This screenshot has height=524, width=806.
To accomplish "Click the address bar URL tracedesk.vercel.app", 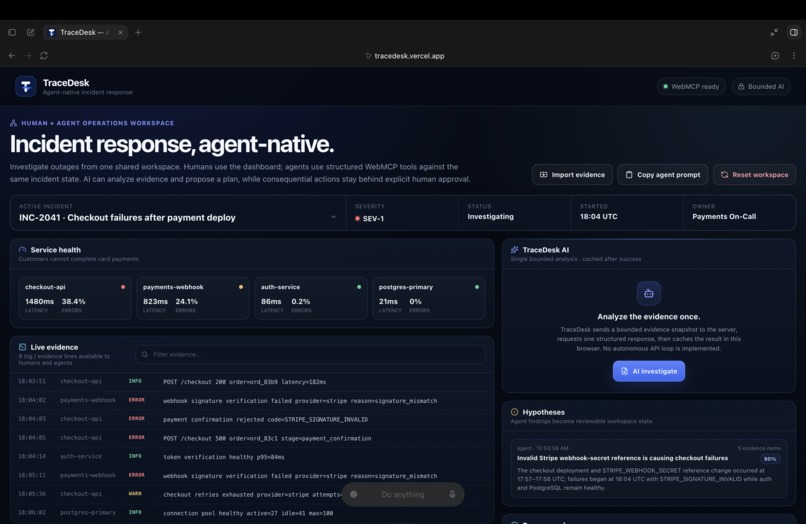I will click(x=409, y=56).
